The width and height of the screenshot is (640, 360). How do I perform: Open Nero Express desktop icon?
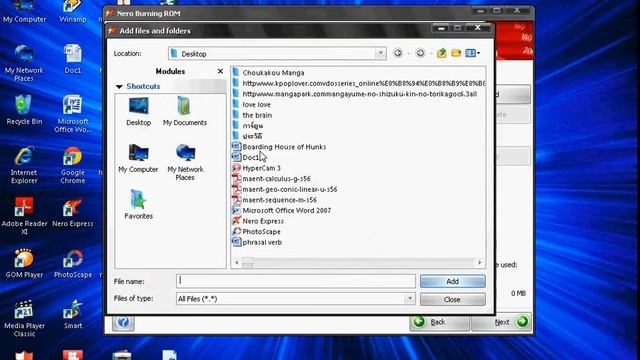tap(73, 212)
